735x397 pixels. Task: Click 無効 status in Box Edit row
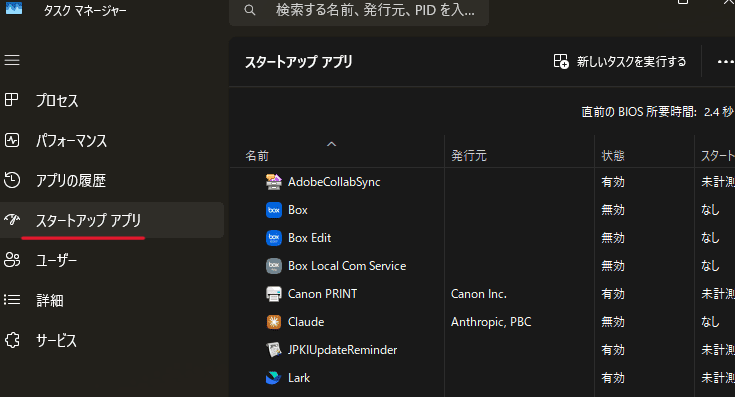click(x=613, y=238)
